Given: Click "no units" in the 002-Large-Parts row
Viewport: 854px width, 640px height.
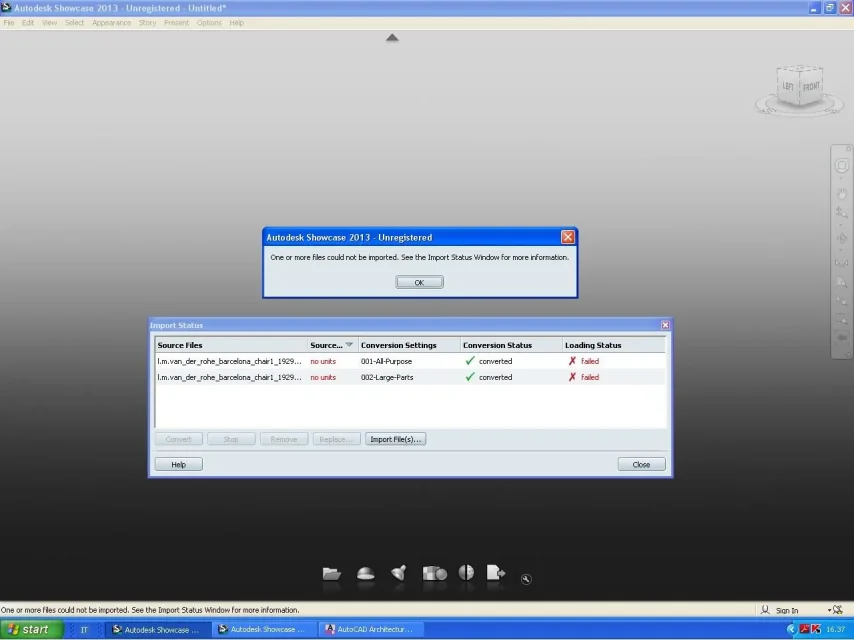Looking at the screenshot, I should tap(323, 377).
